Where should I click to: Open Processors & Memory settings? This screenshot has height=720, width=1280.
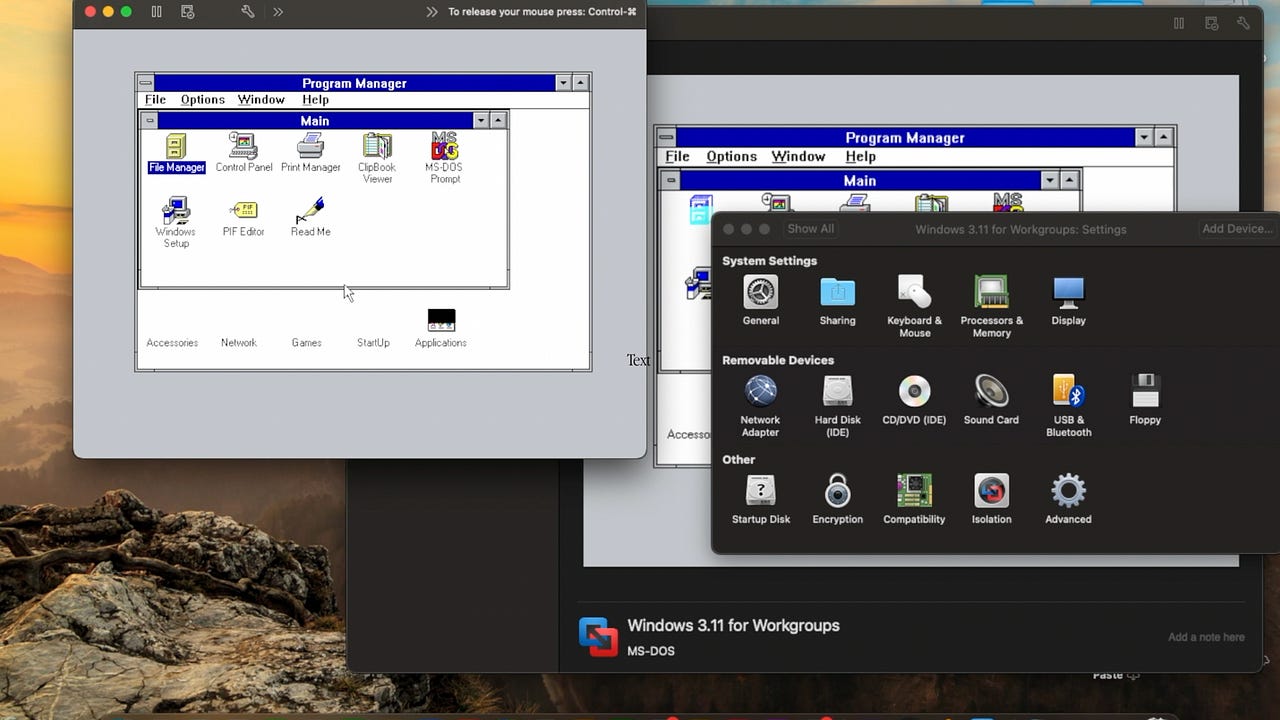pos(991,307)
